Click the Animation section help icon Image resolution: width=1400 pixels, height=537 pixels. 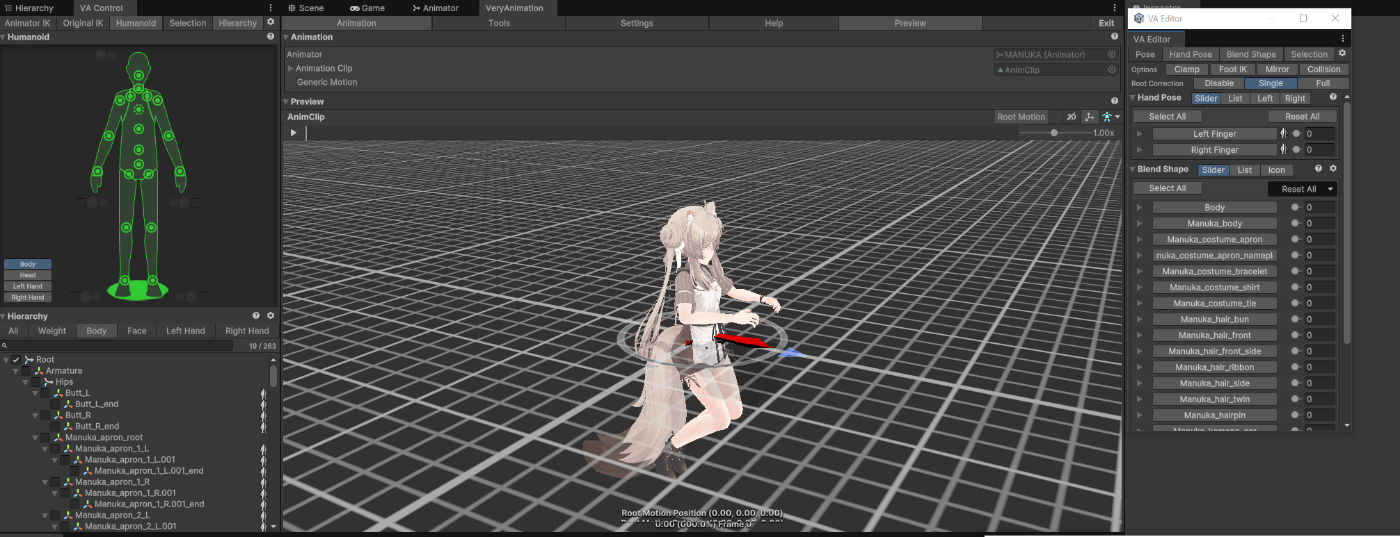tap(1114, 37)
